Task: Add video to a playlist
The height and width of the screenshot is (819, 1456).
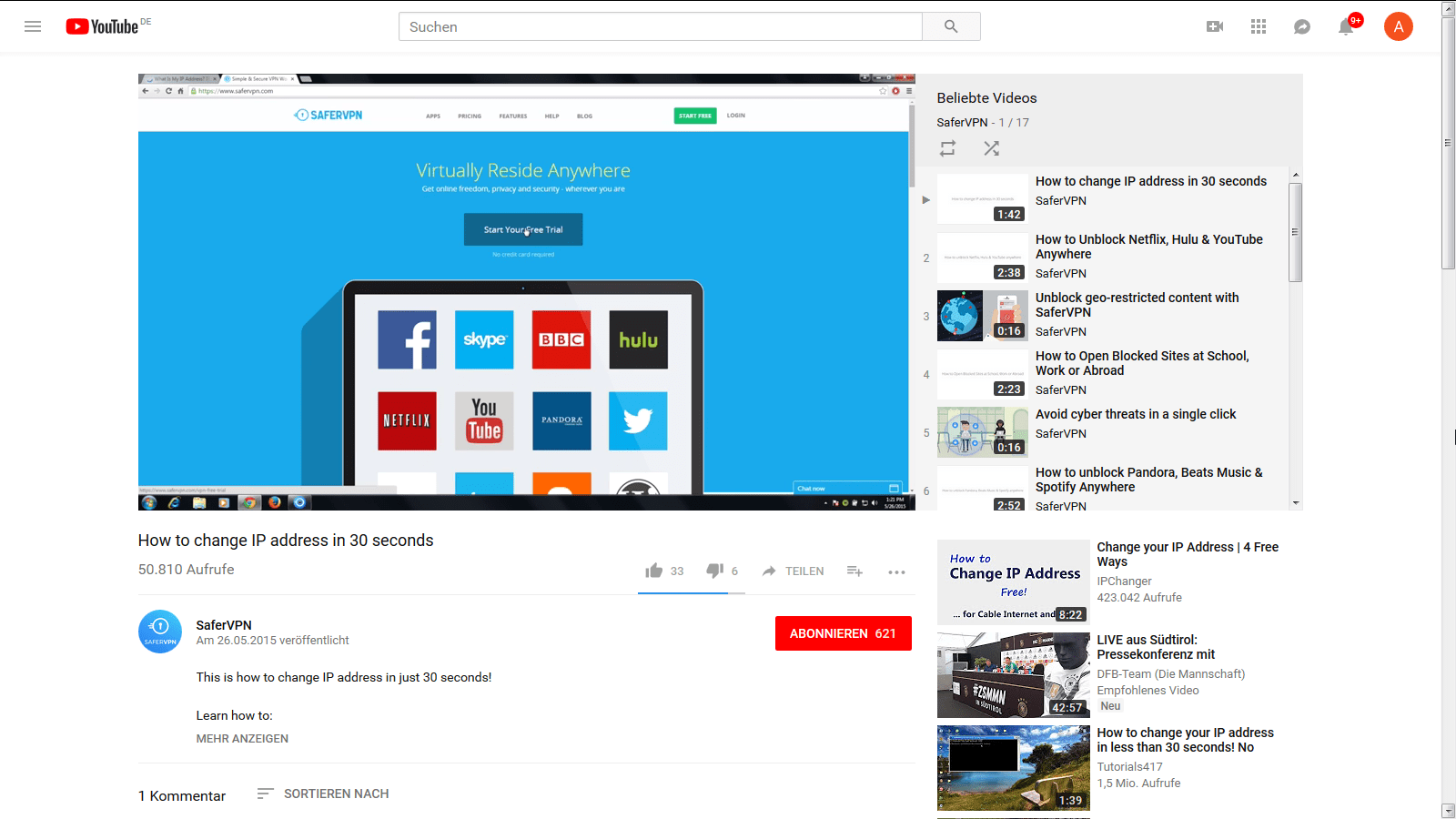Action: [854, 571]
